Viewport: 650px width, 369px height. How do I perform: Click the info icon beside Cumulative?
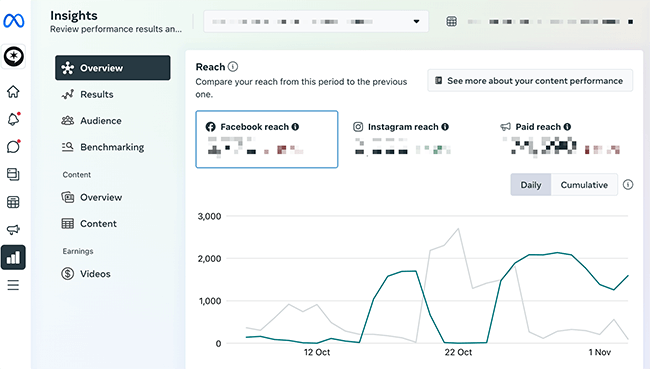(628, 184)
